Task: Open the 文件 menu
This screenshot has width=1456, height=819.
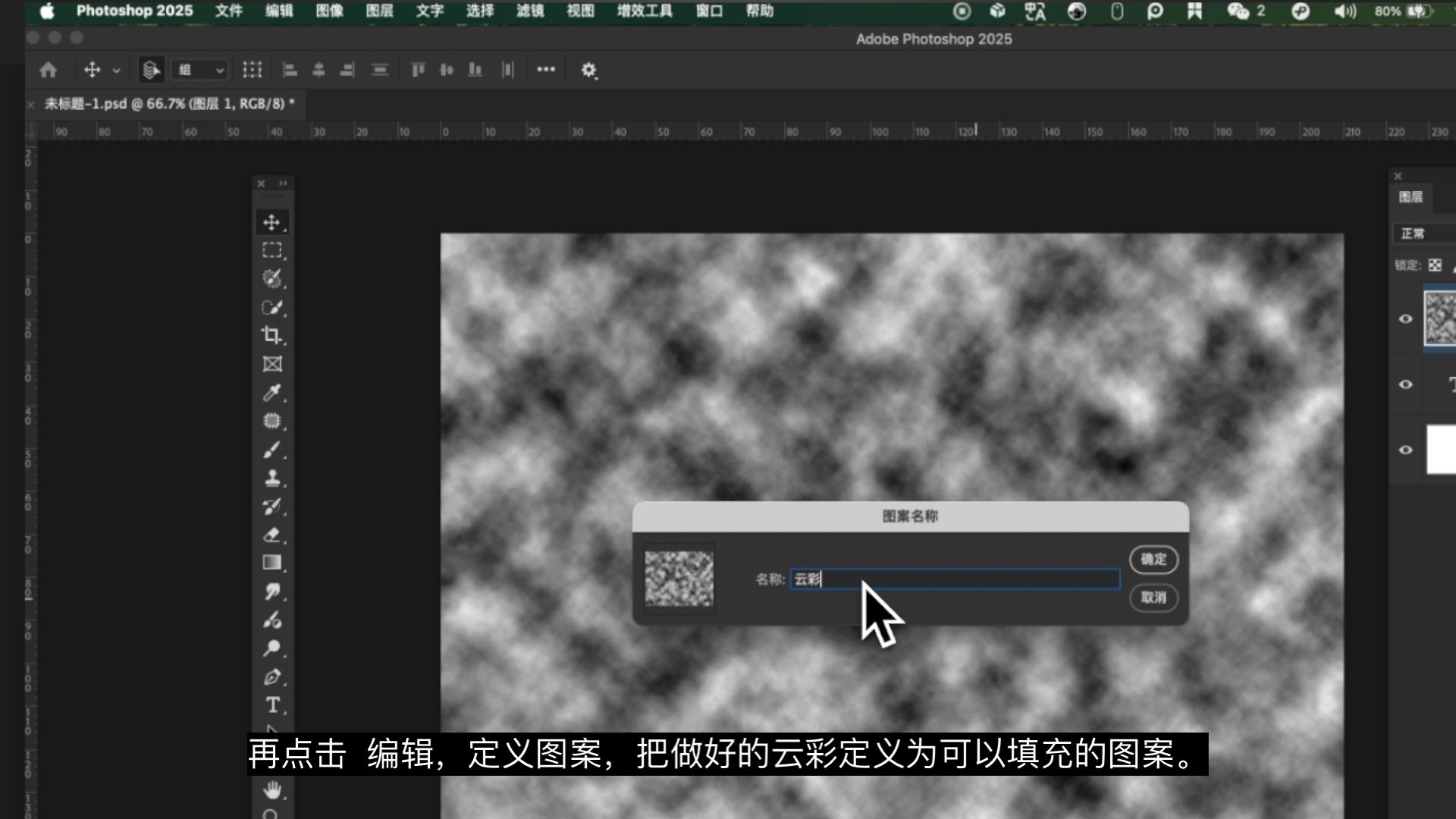Action: pos(229,11)
